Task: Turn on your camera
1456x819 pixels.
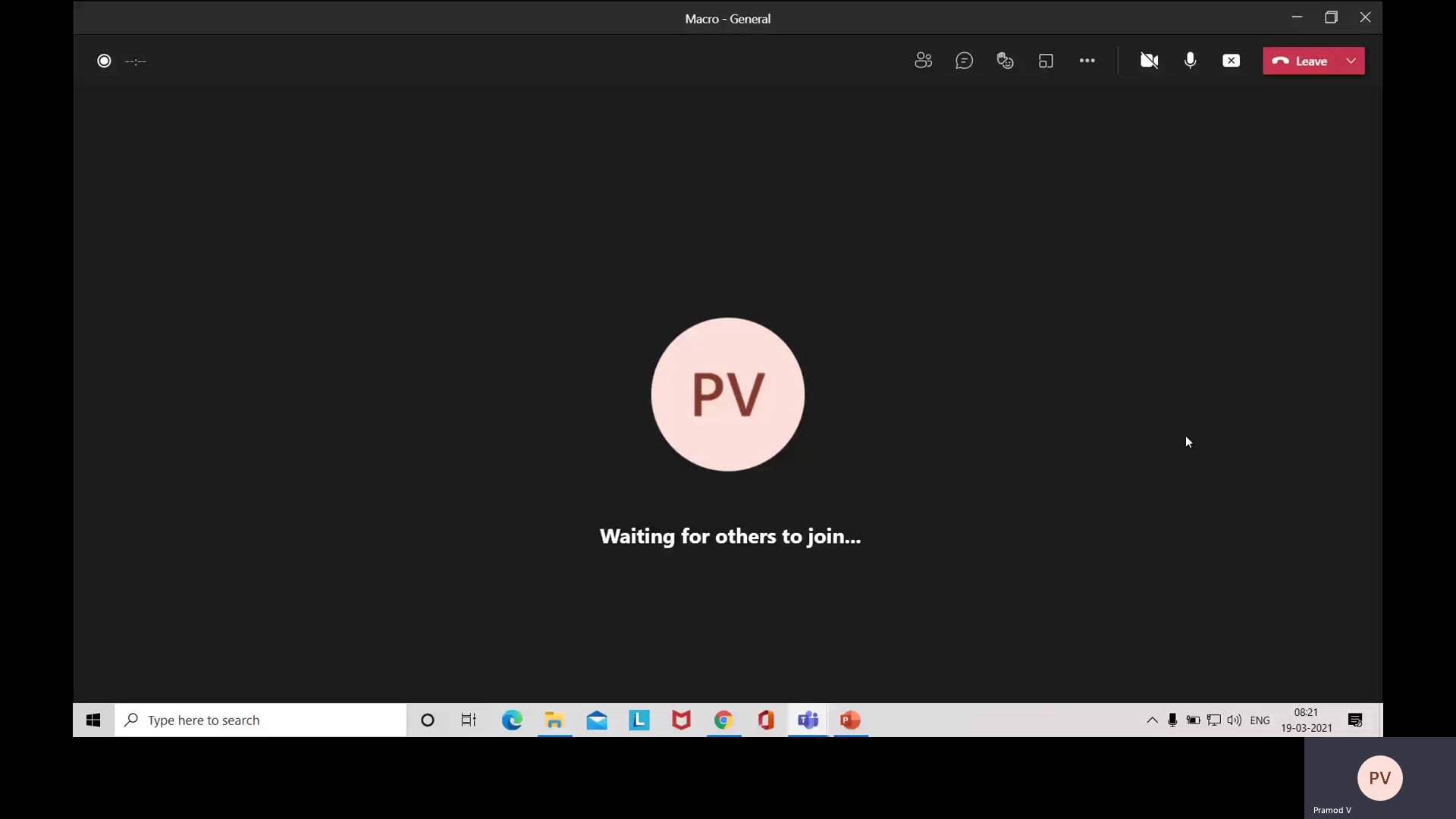Action: (1149, 61)
